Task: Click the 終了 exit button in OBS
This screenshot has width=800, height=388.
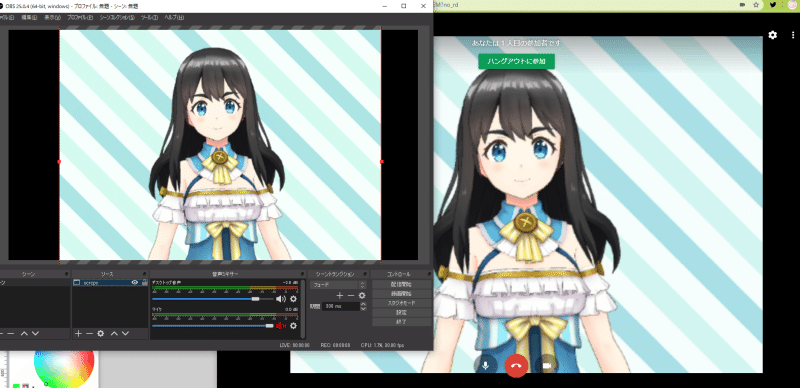Action: (x=402, y=322)
